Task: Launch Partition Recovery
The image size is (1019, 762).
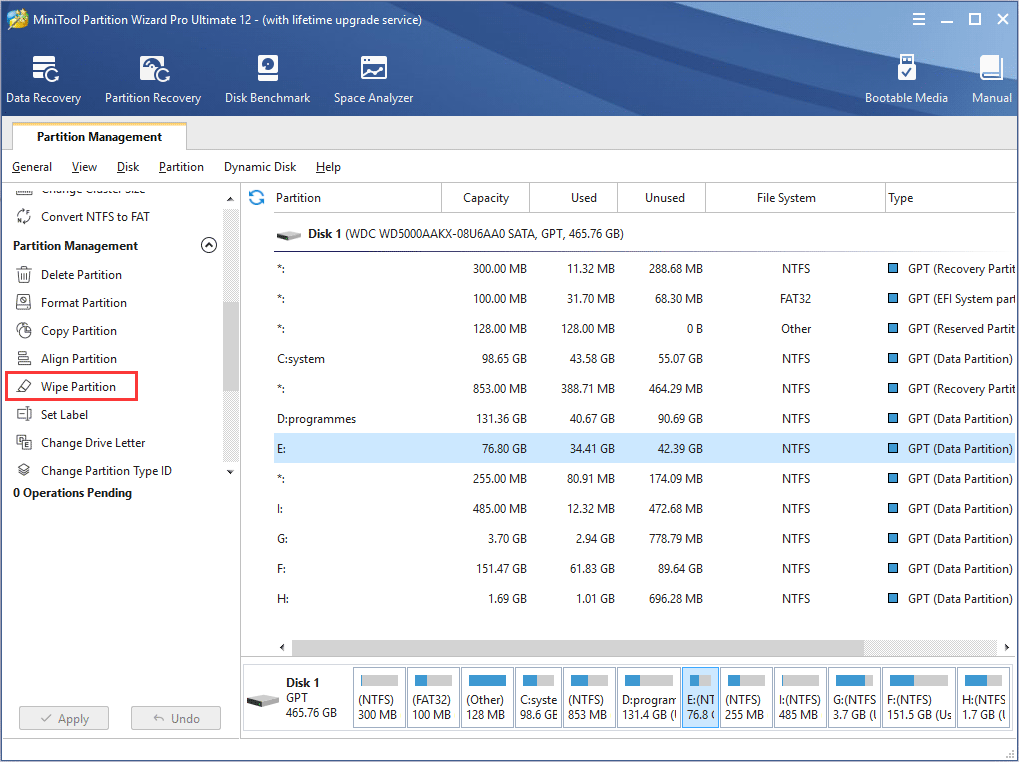Action: tap(152, 78)
